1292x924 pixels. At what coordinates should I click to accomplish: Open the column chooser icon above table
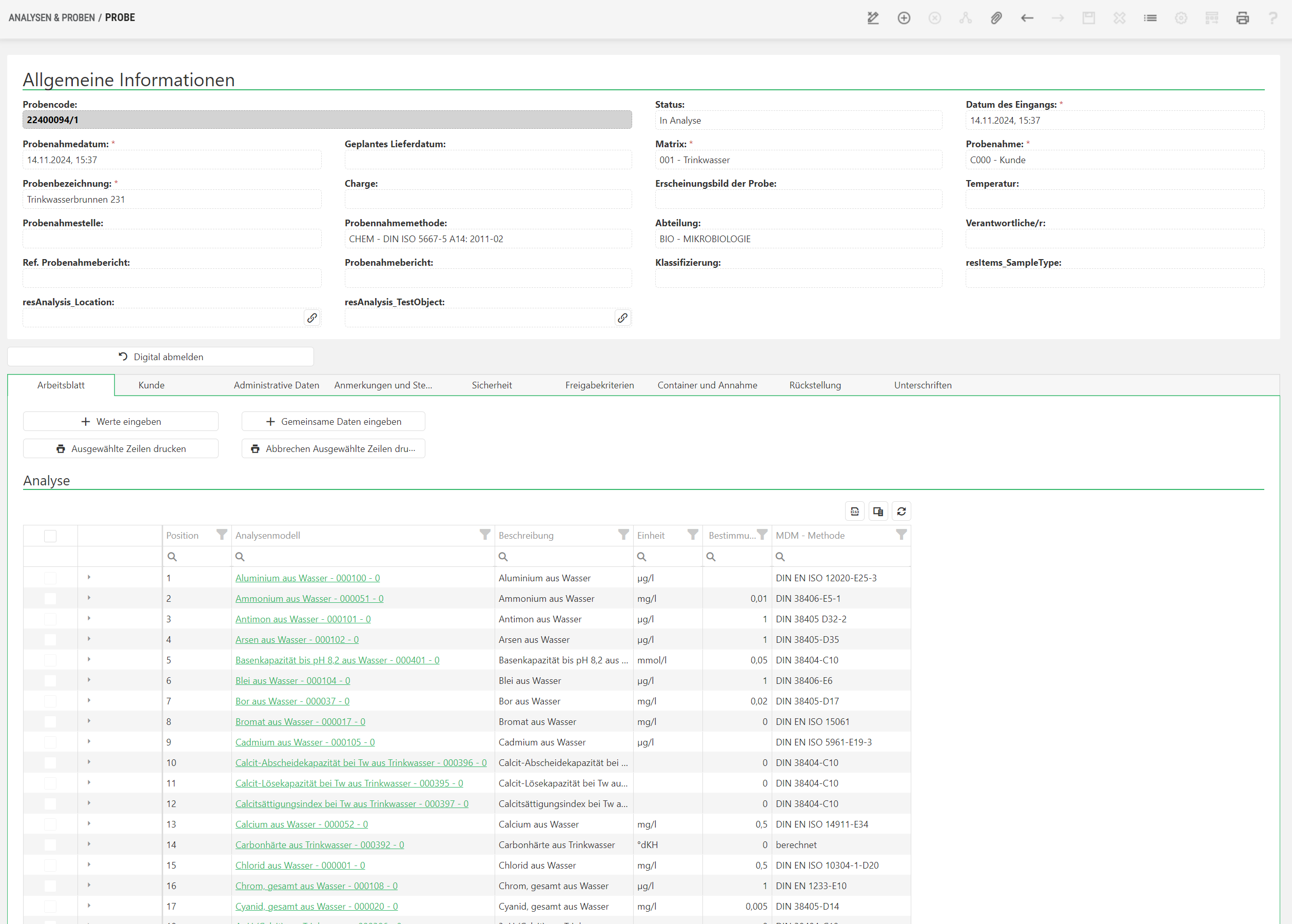[x=878, y=511]
